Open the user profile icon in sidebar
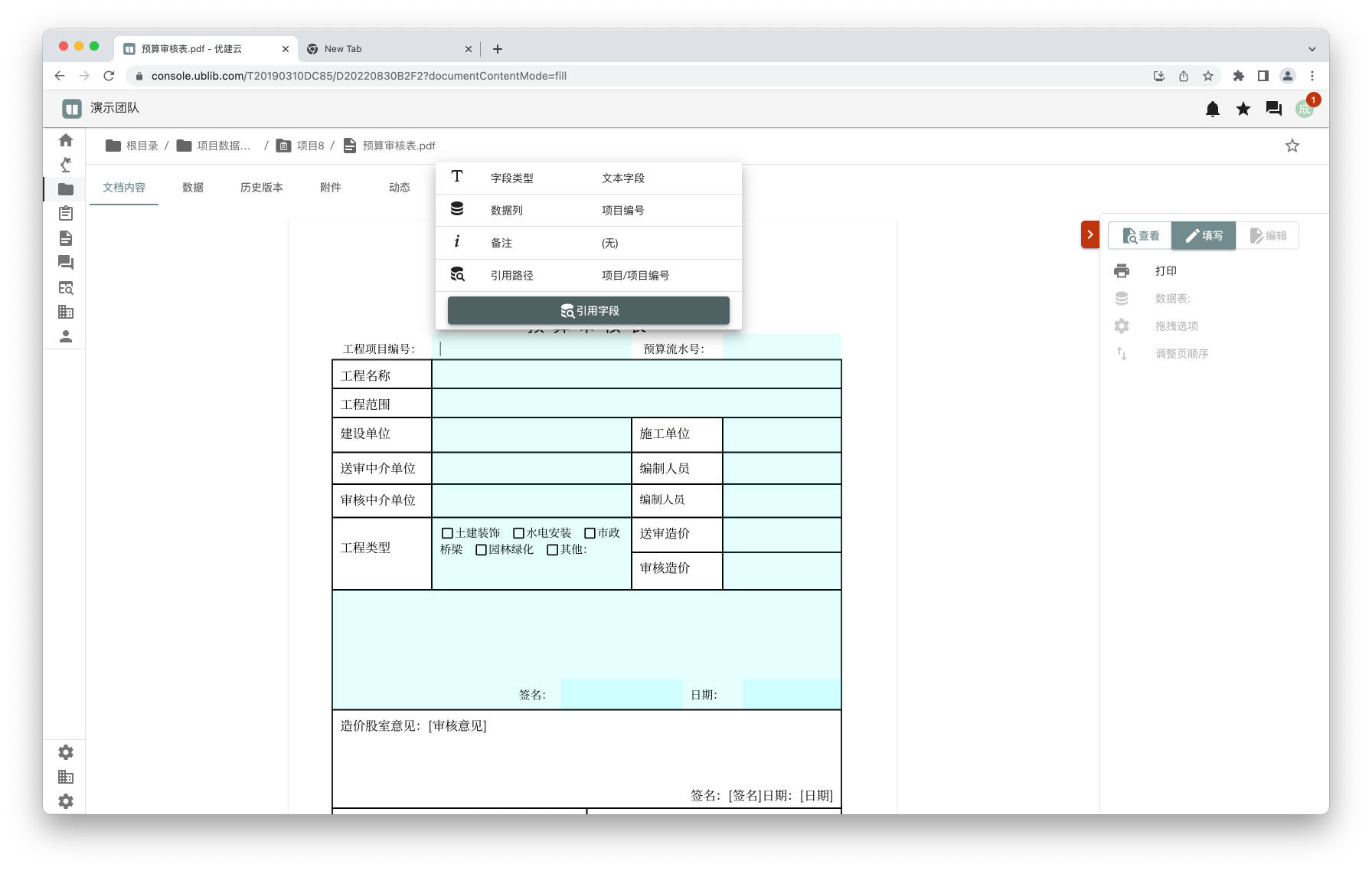The width and height of the screenshot is (1372, 871). click(x=66, y=336)
